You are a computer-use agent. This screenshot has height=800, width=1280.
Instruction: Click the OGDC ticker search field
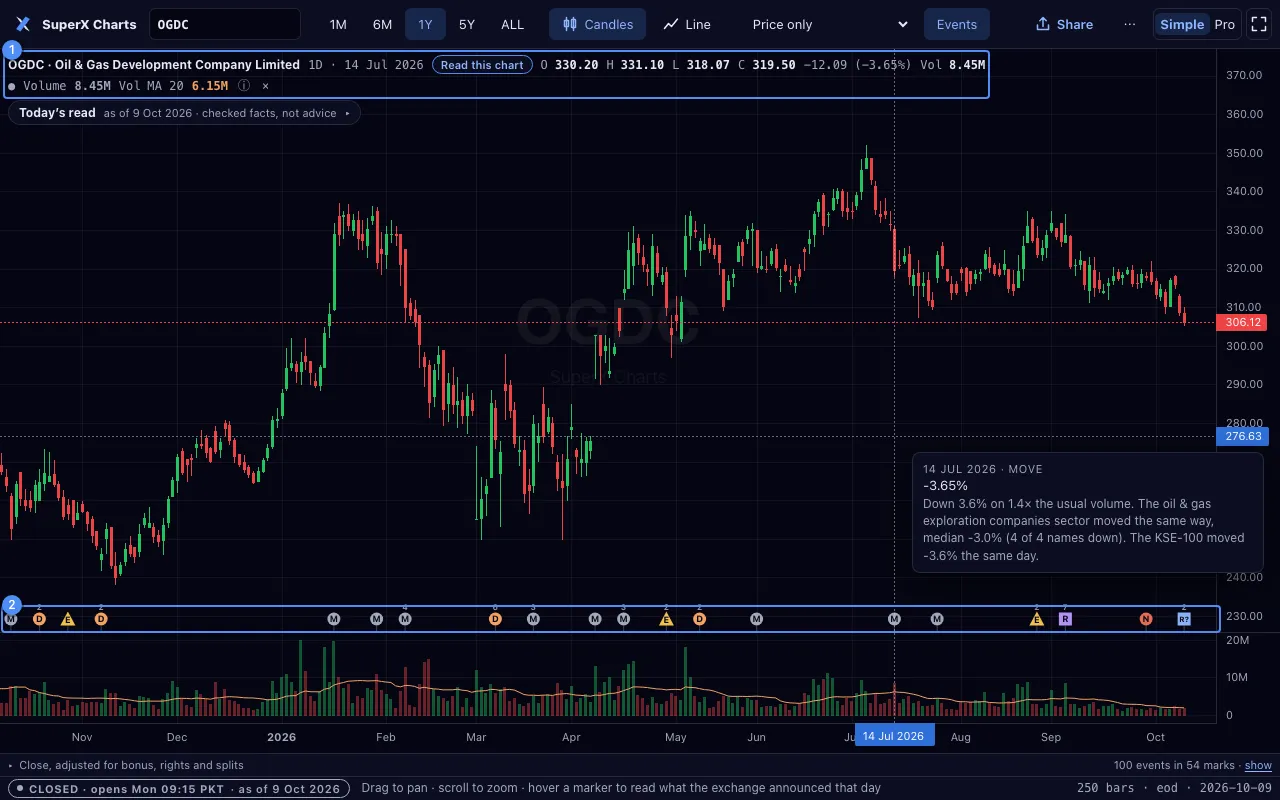click(x=225, y=24)
